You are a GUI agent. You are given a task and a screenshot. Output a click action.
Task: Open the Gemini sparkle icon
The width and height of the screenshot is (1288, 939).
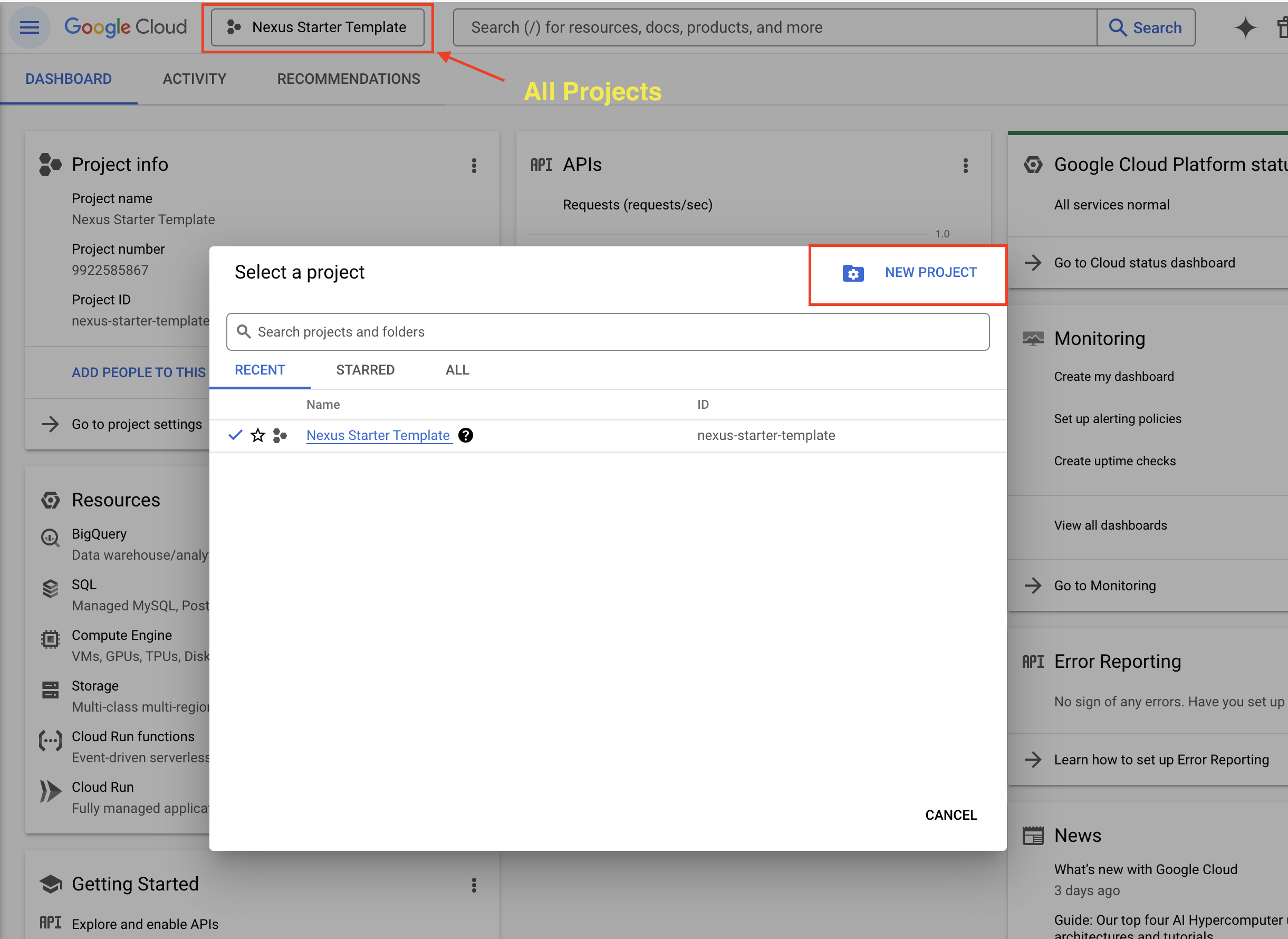tap(1245, 27)
